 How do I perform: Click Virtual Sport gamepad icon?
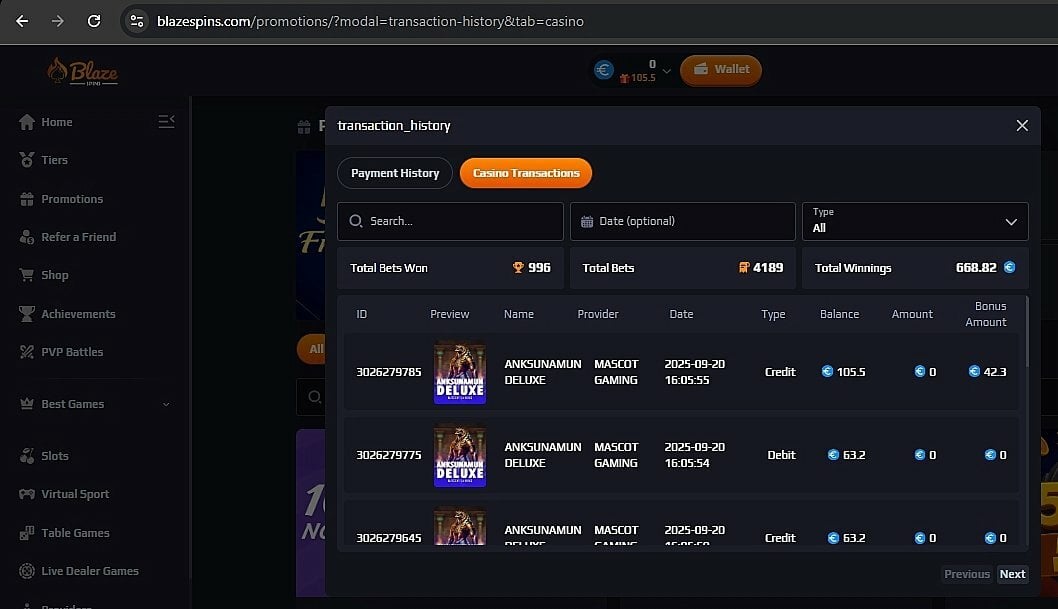[27, 494]
